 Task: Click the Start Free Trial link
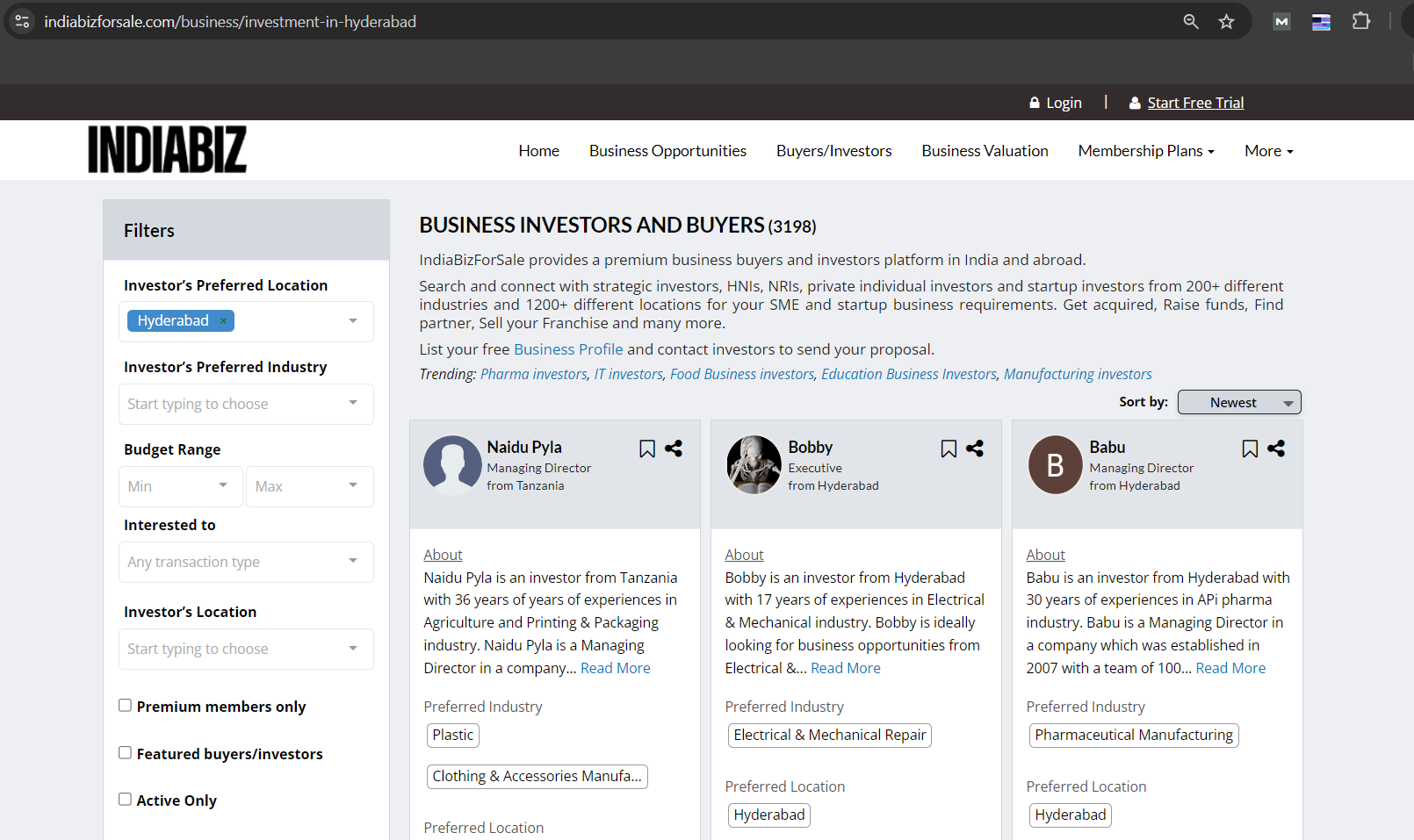tap(1195, 103)
